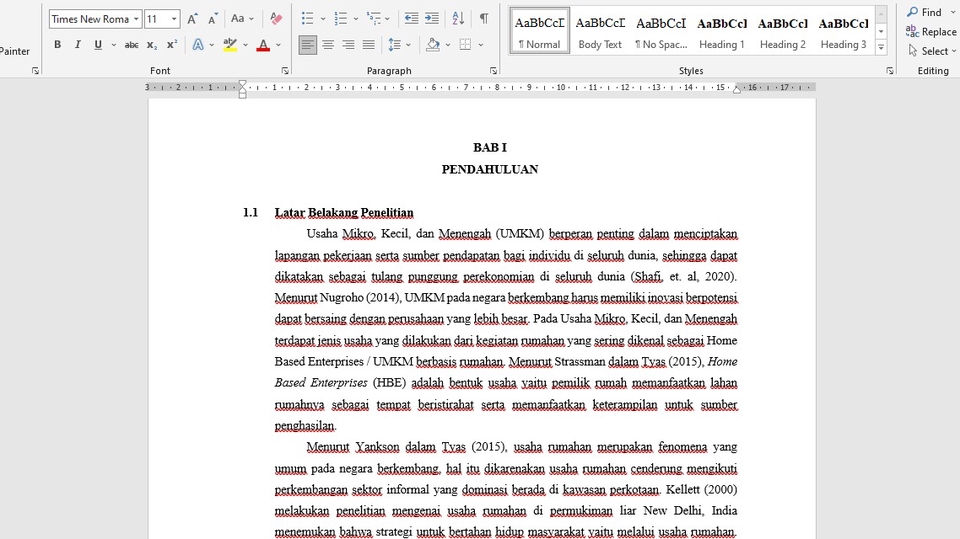Image resolution: width=960 pixels, height=539 pixels.
Task: Open Select menu in Editing group
Action: (931, 51)
